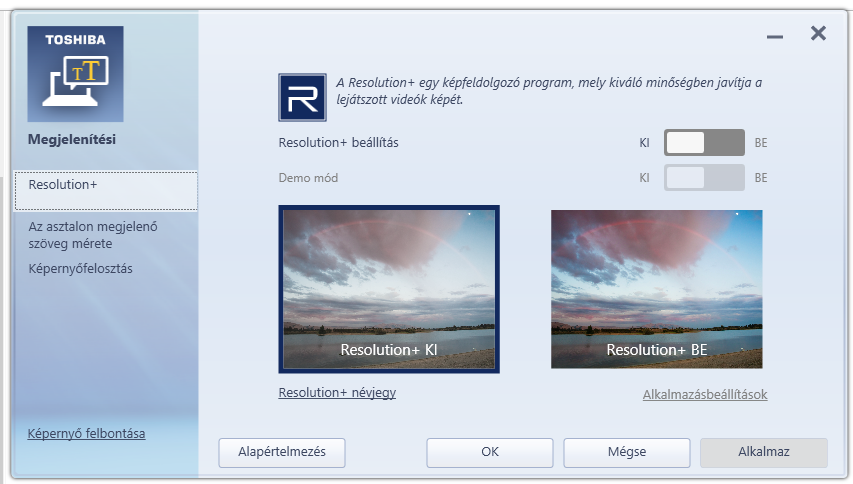The image size is (853, 484).
Task: Toggle the Resolution+ beállítás switch
Action: point(704,143)
